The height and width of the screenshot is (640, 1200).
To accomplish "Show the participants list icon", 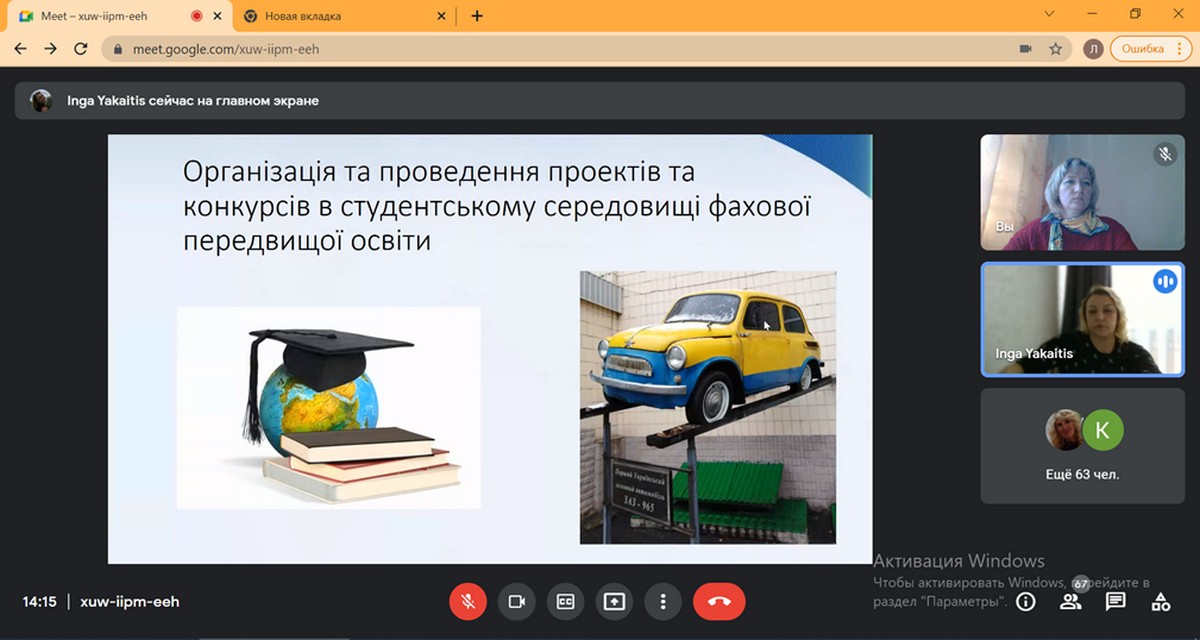I will (1070, 602).
